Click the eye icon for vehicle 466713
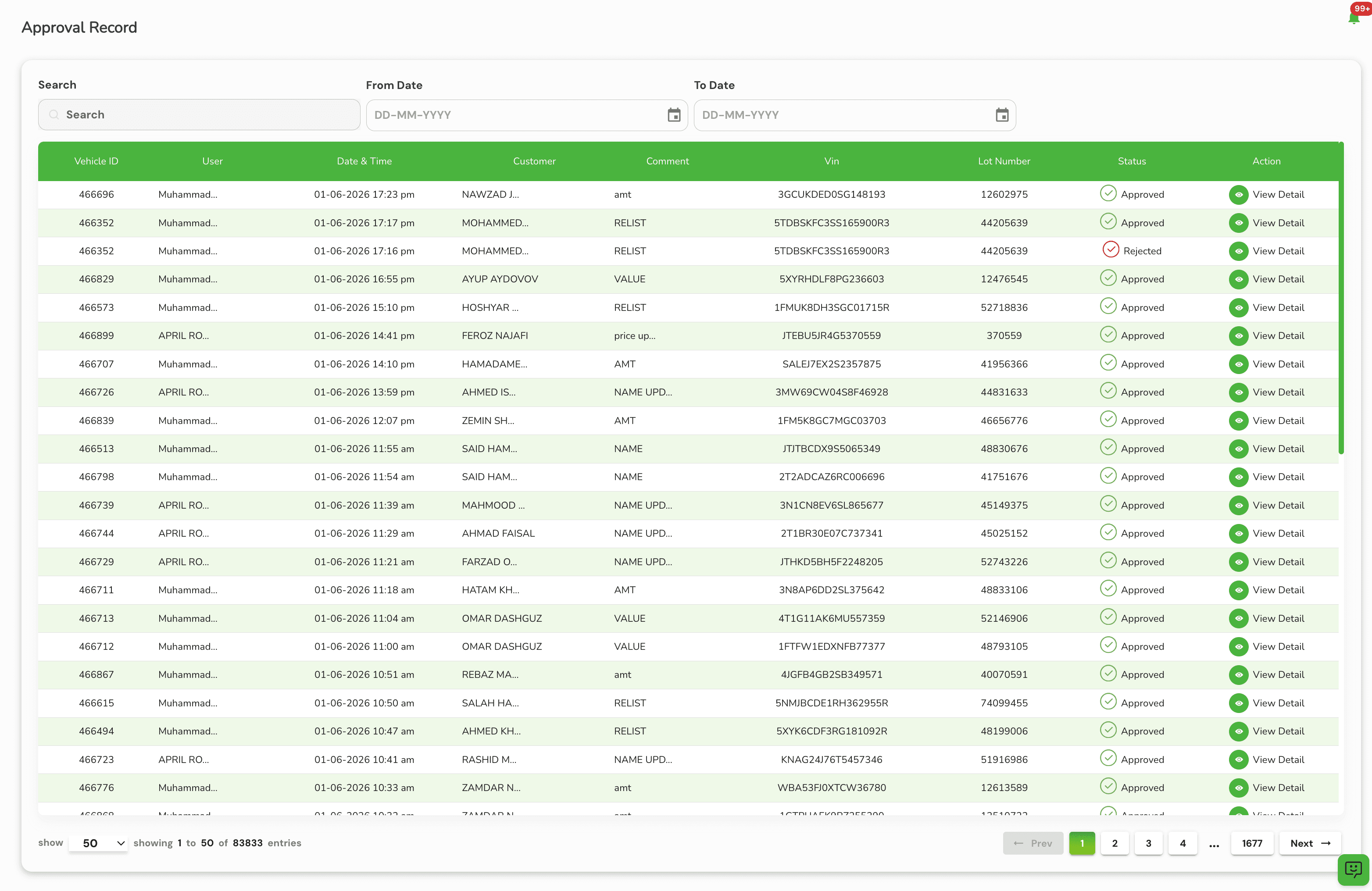The height and width of the screenshot is (891, 1372). point(1239,618)
